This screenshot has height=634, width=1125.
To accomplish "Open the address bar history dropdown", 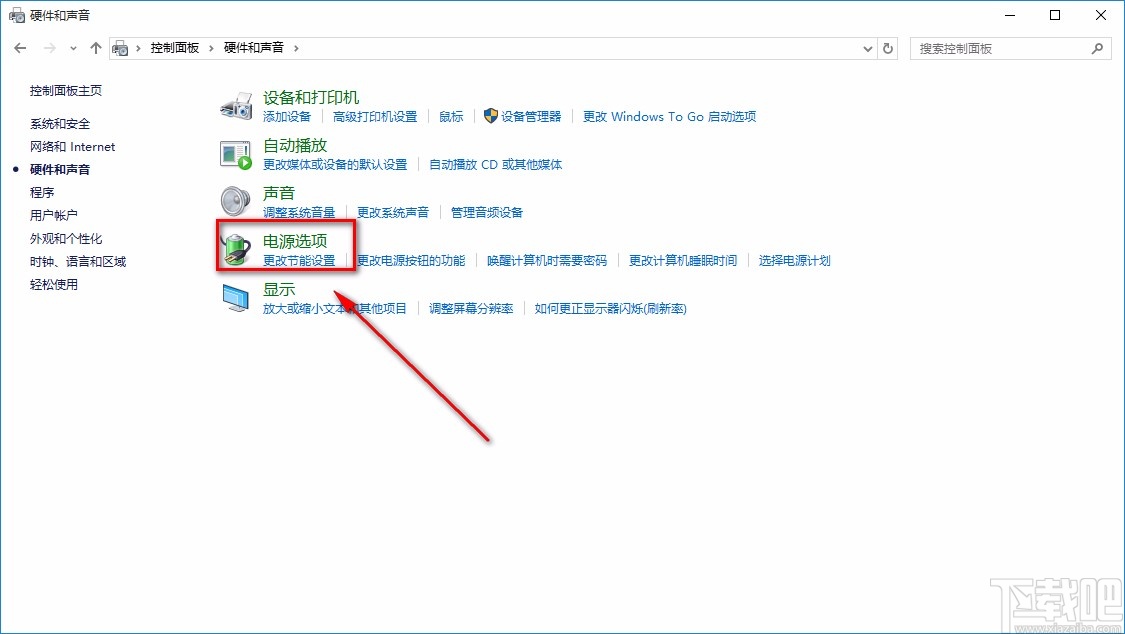I will click(x=867, y=47).
